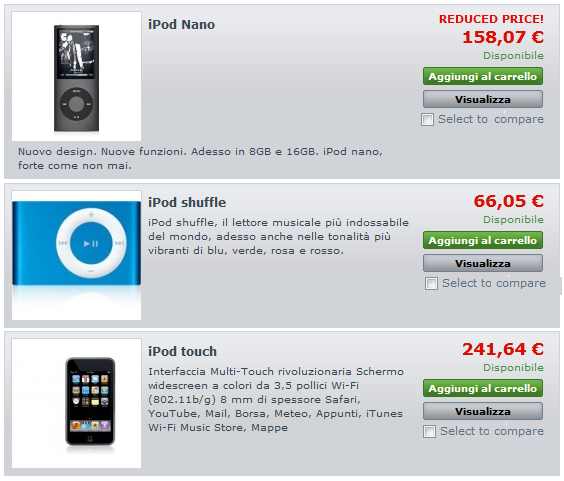
Task: Check Select to compare for iPod touch
Action: pyautogui.click(x=429, y=431)
